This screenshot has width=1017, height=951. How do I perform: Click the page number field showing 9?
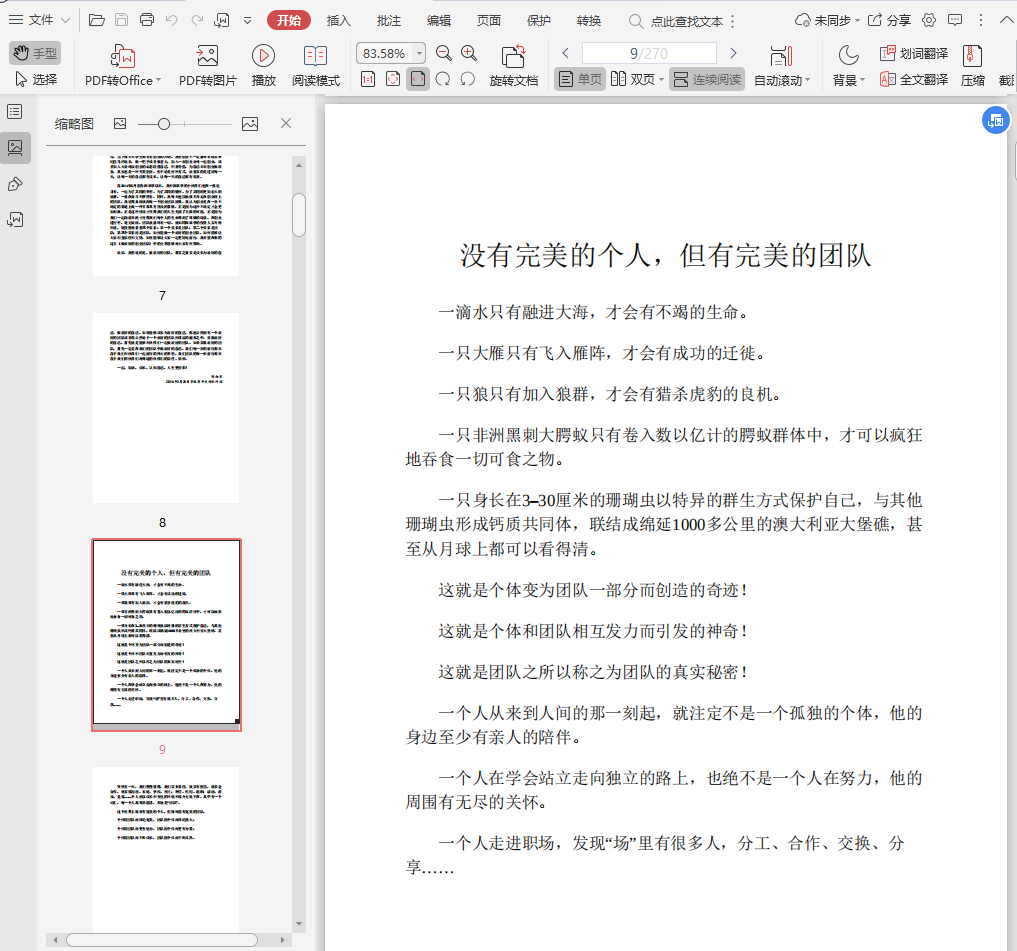click(649, 53)
